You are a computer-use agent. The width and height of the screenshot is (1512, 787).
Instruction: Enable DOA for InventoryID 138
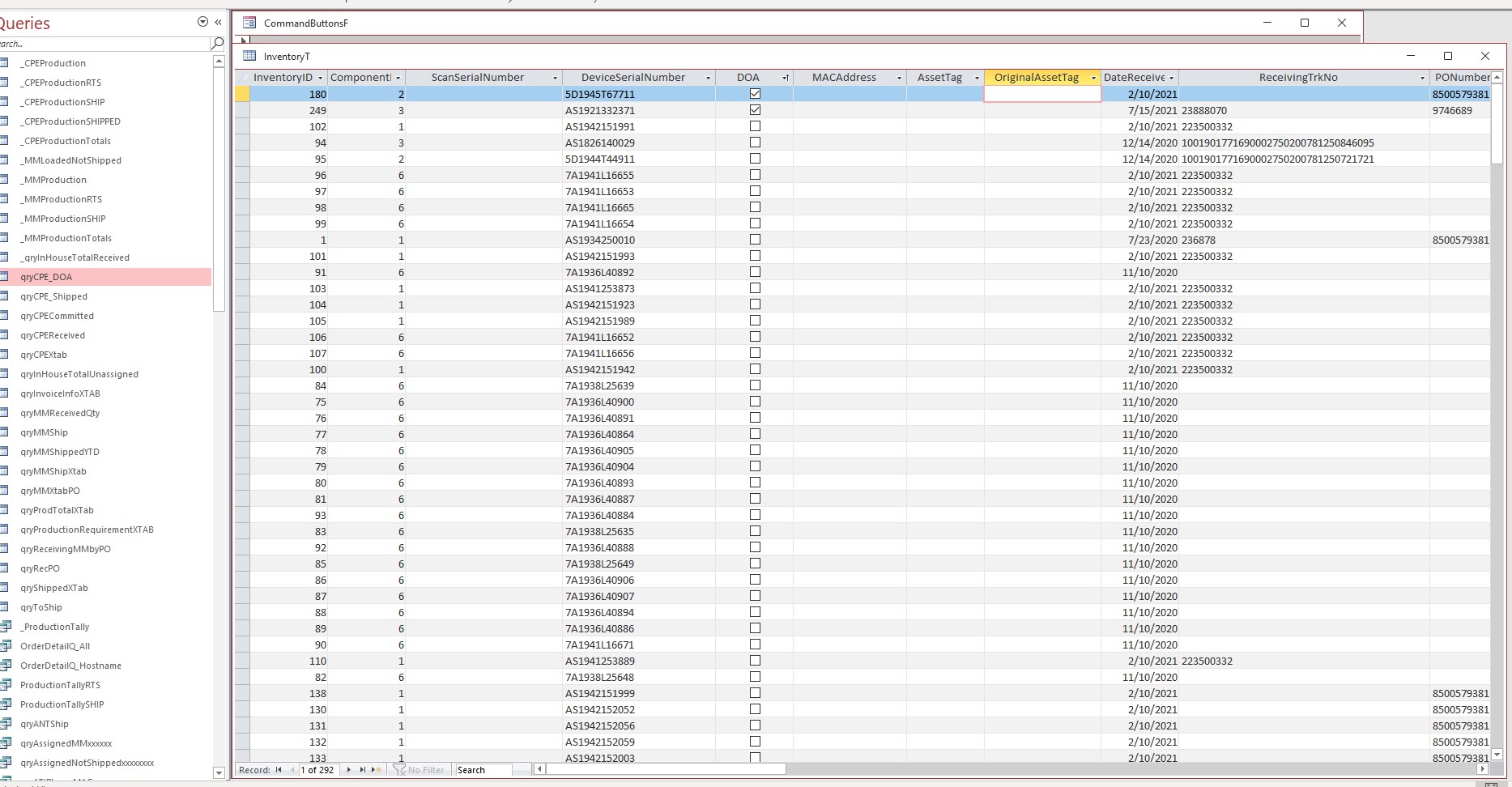755,693
